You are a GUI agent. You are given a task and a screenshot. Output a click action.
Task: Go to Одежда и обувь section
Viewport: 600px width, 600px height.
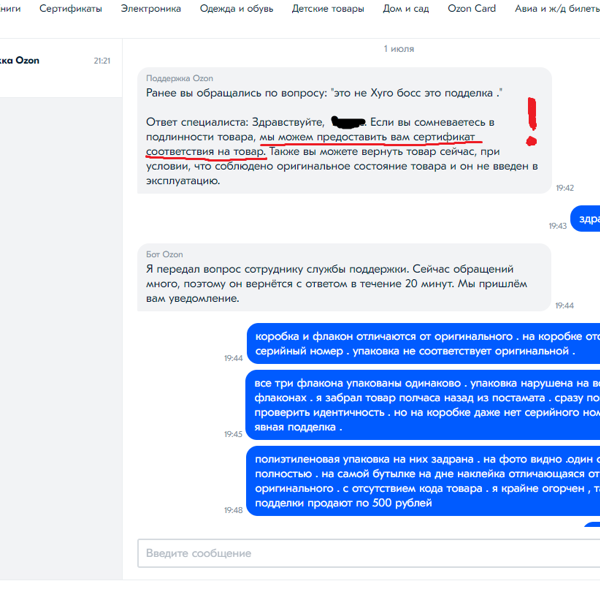pos(236,8)
